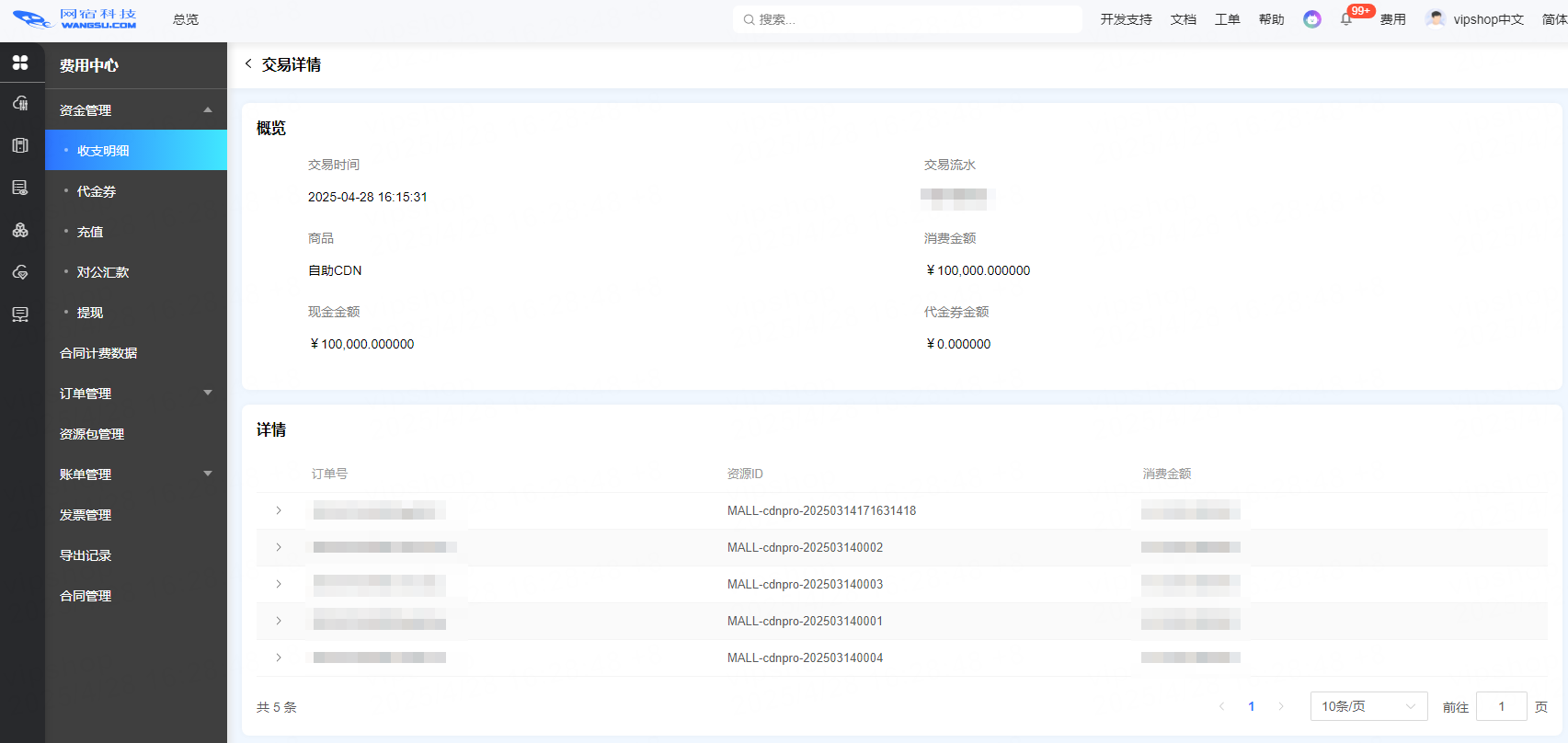Expand the 账单管理 menu section
The height and width of the screenshot is (743, 1568).
pyautogui.click(x=208, y=474)
